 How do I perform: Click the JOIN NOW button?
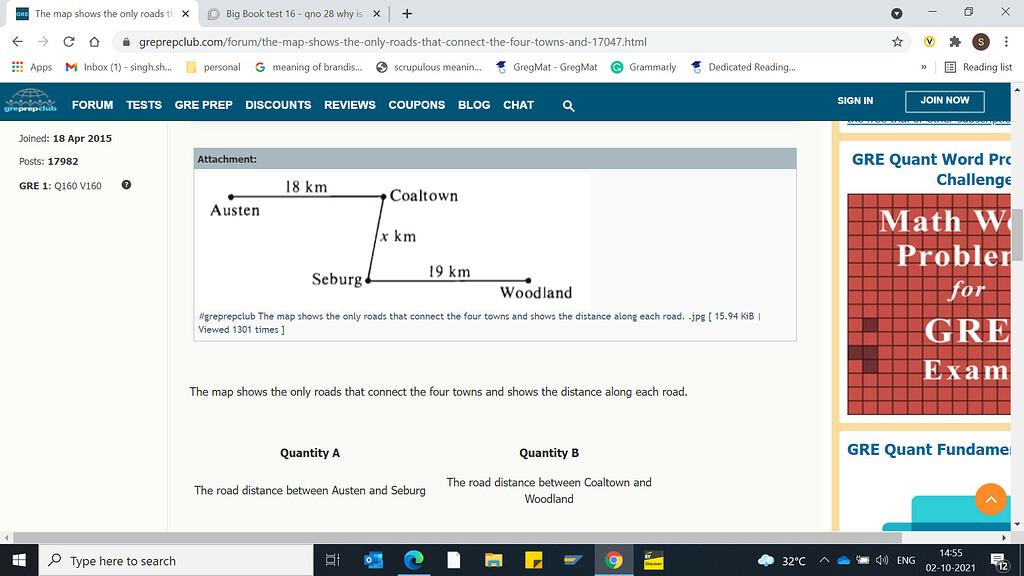[944, 101]
